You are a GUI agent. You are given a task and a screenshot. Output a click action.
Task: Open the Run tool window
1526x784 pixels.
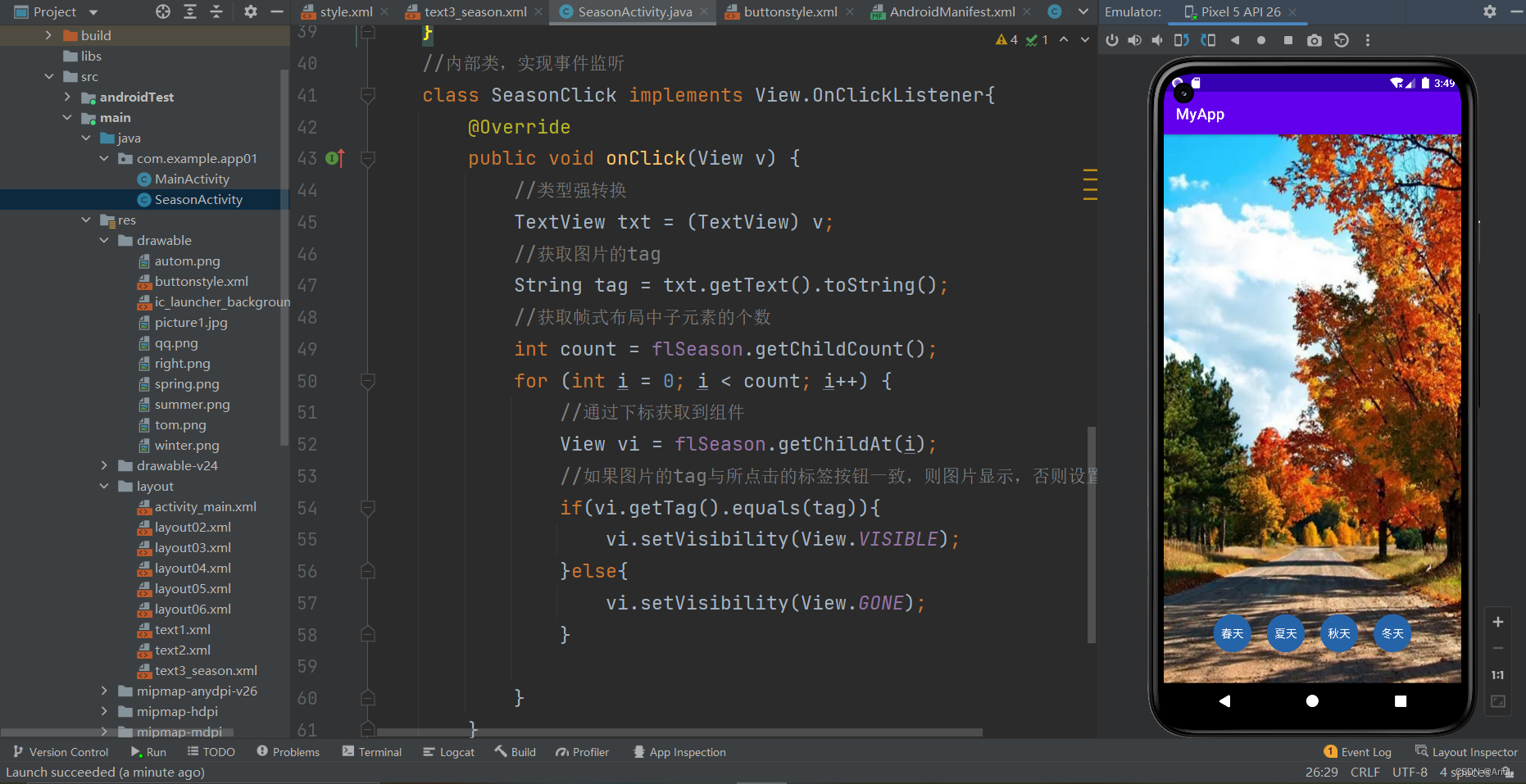[x=148, y=752]
